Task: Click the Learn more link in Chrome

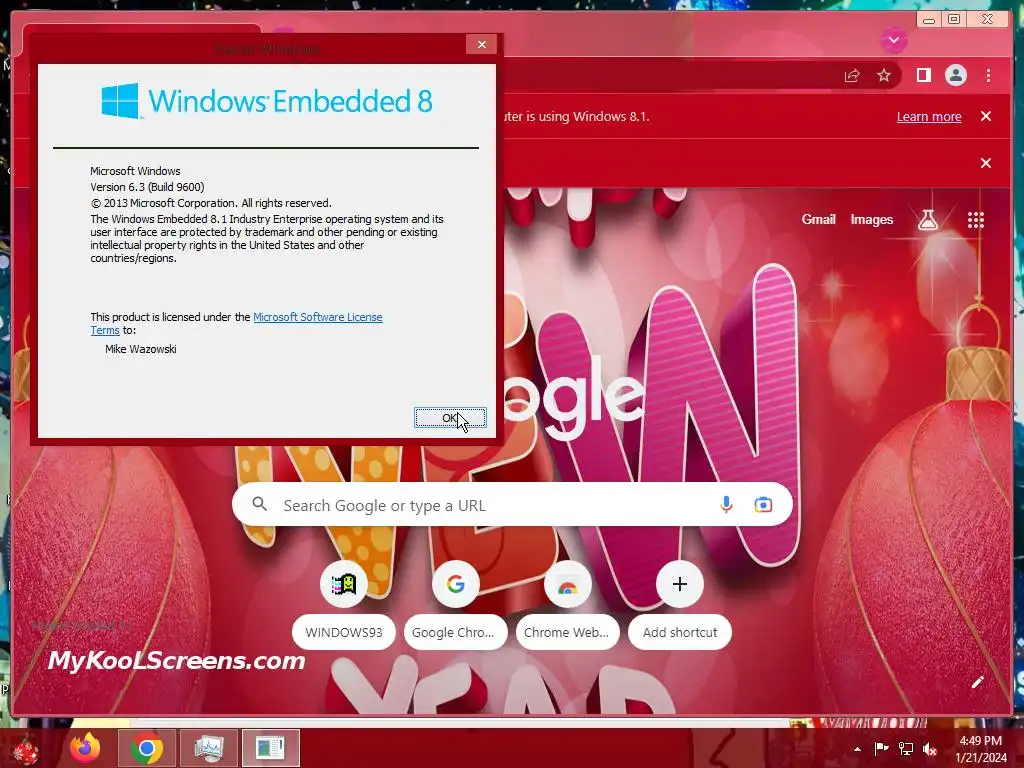Action: [x=929, y=116]
